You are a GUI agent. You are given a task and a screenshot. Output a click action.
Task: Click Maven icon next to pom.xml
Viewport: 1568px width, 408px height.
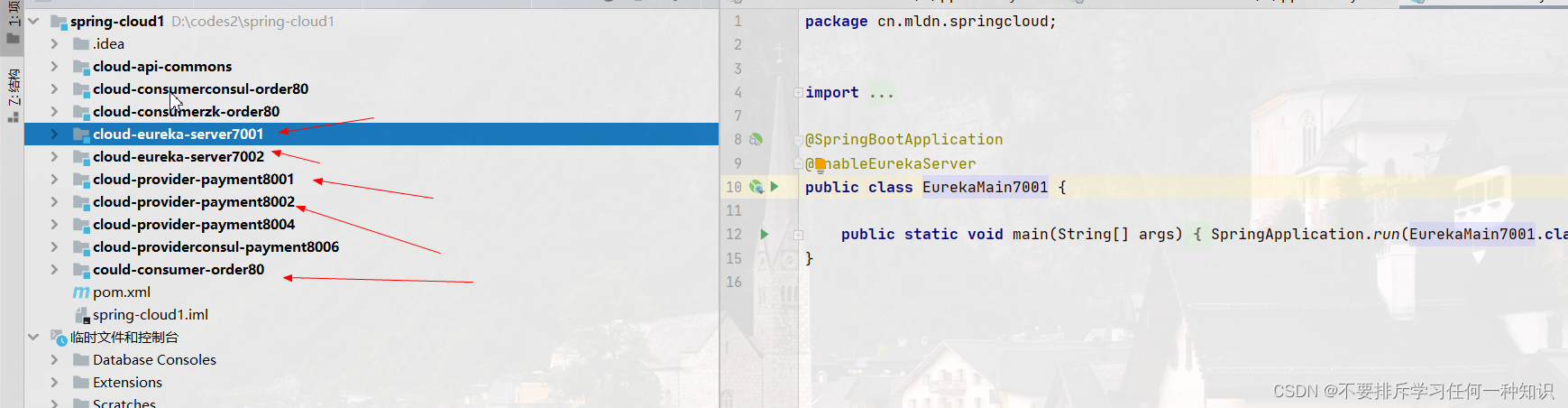pyautogui.click(x=81, y=292)
